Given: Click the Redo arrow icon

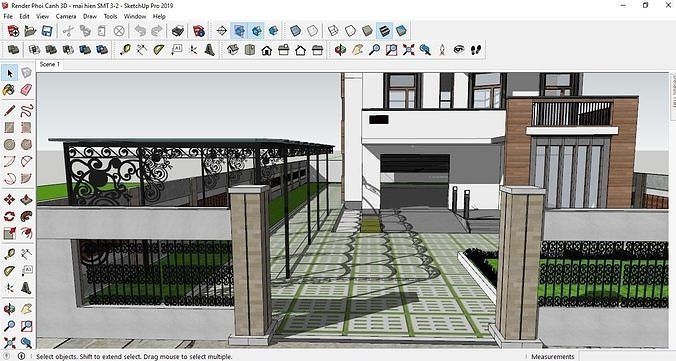Looking at the screenshot, I should pyautogui.click(x=157, y=31).
